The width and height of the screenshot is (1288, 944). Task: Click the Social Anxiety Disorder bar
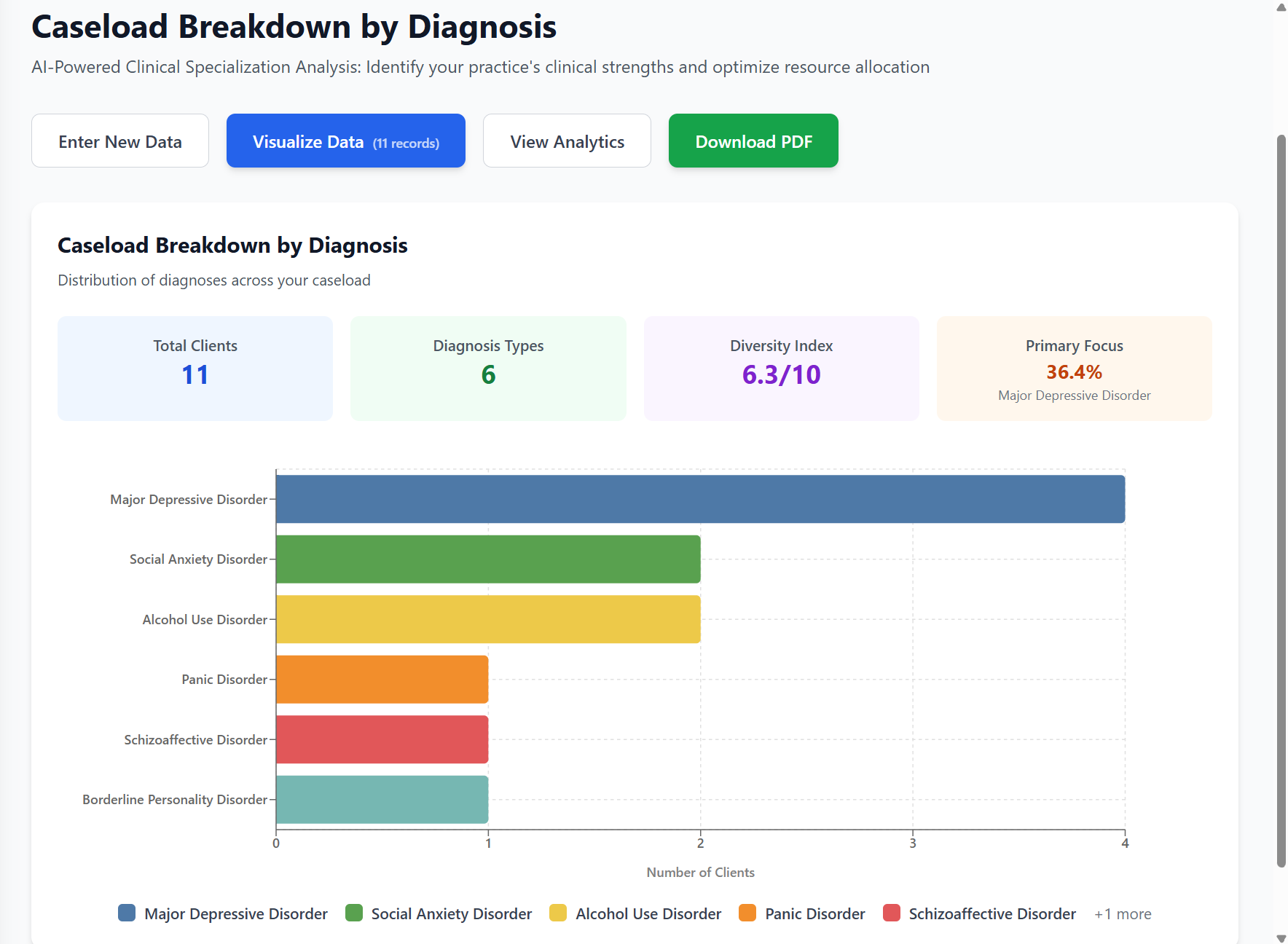coord(487,559)
